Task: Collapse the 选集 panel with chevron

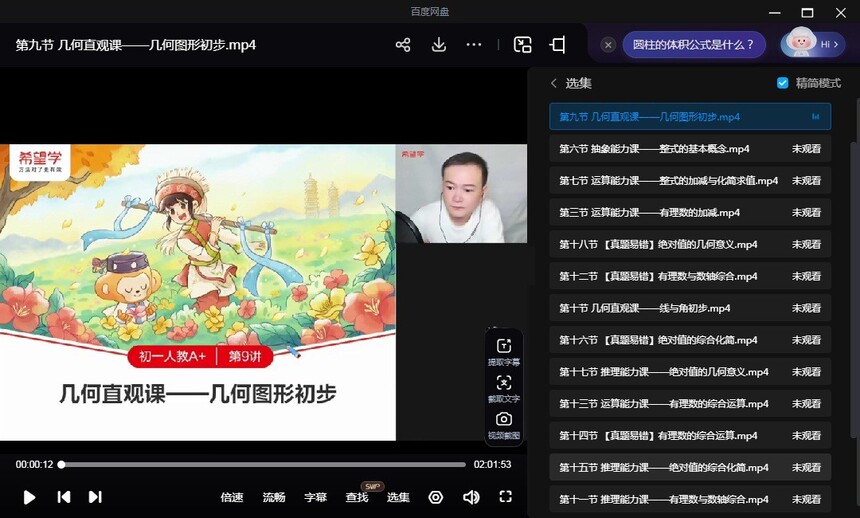Action: pos(553,83)
